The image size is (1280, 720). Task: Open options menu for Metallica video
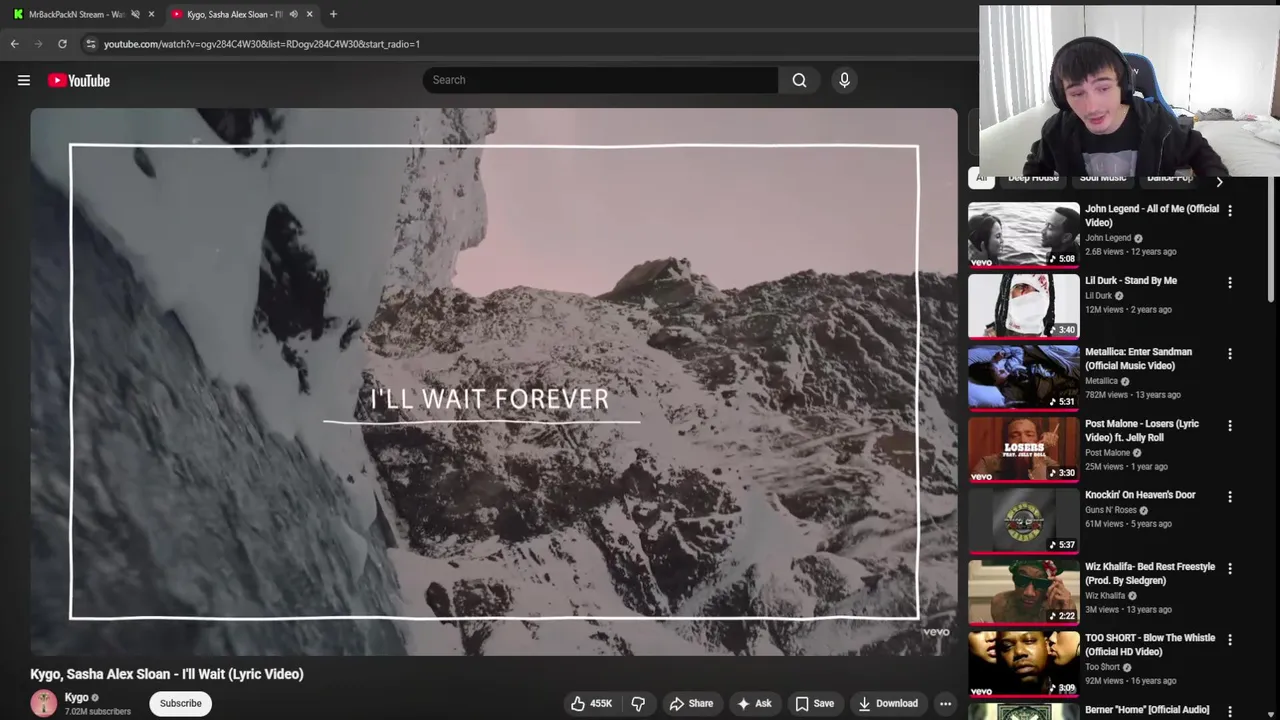tap(1230, 354)
